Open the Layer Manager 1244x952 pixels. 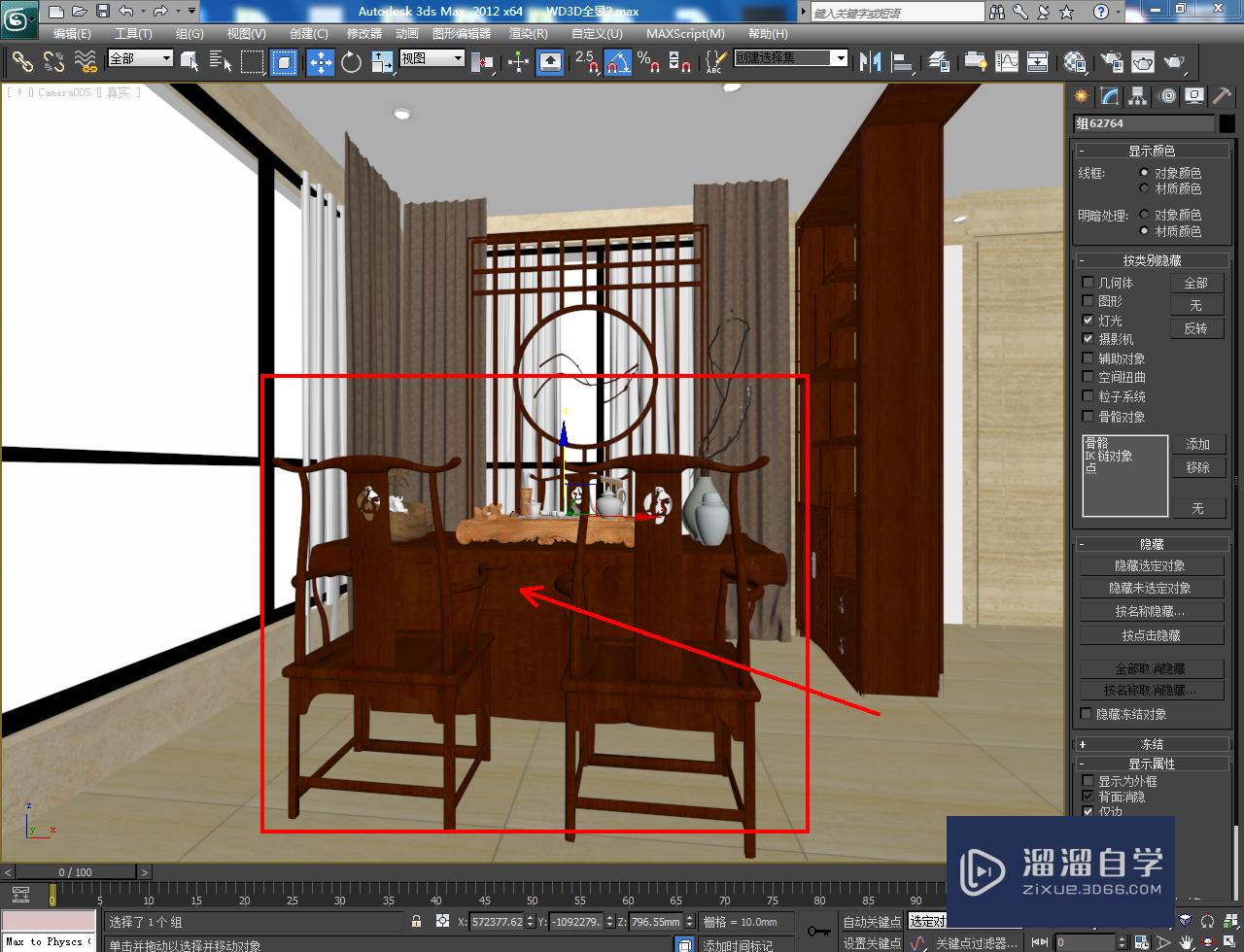(x=938, y=62)
